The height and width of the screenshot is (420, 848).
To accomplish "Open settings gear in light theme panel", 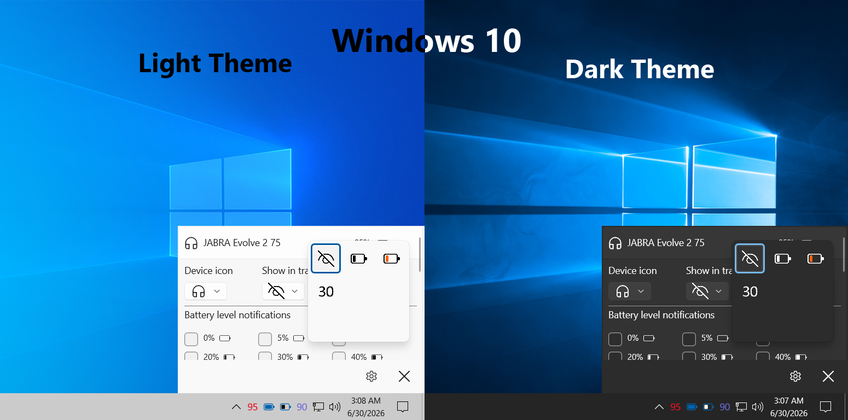I will (x=371, y=376).
